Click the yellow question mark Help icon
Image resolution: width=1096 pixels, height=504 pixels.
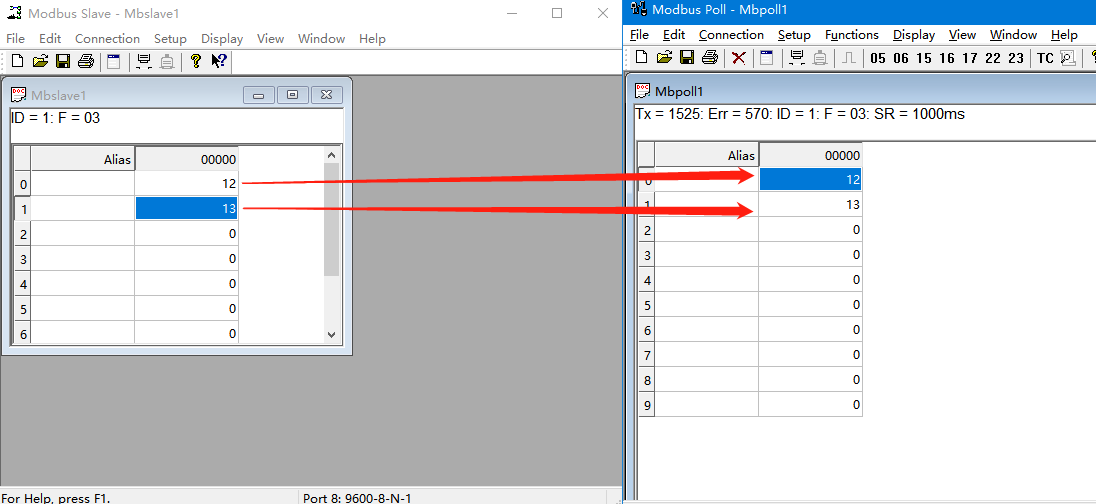point(196,61)
